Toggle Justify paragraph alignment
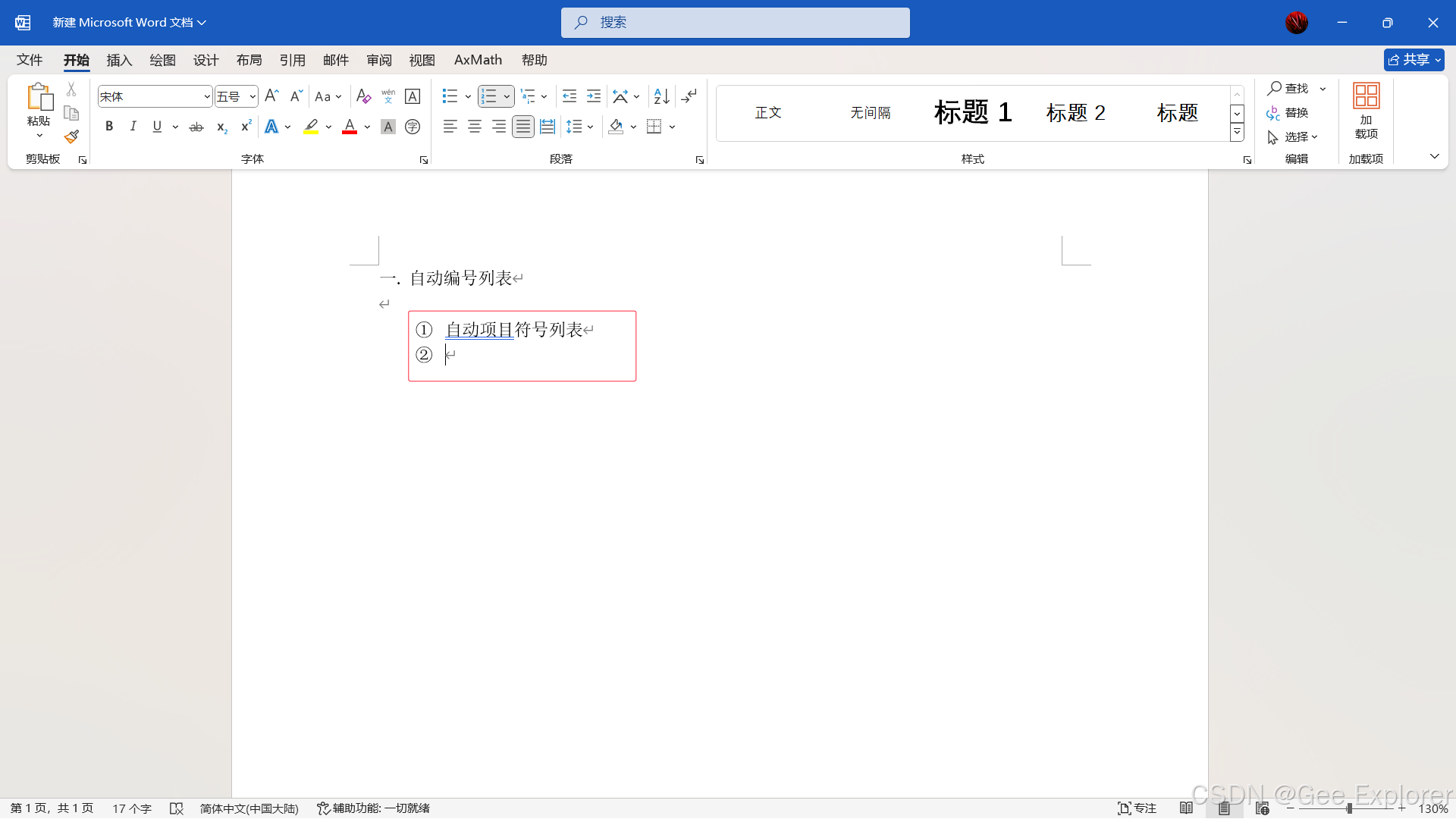This screenshot has width=1456, height=819. coord(523,127)
